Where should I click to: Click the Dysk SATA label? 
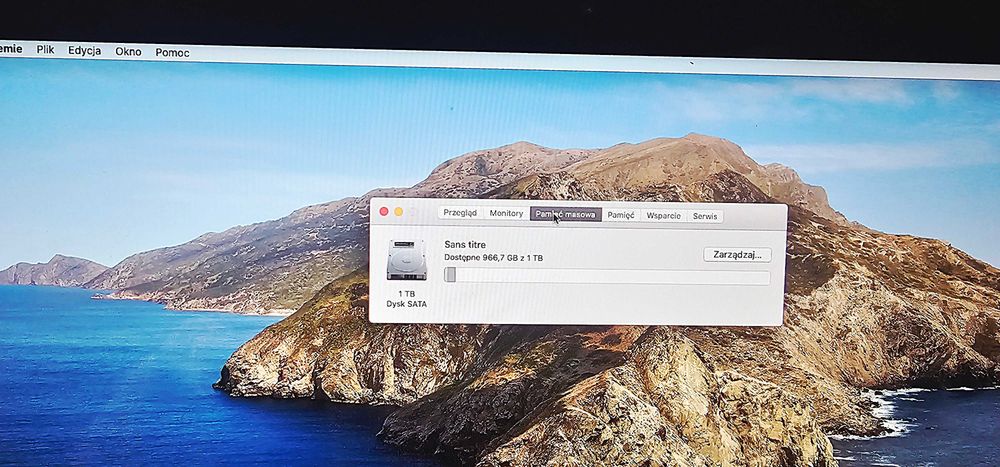(406, 304)
